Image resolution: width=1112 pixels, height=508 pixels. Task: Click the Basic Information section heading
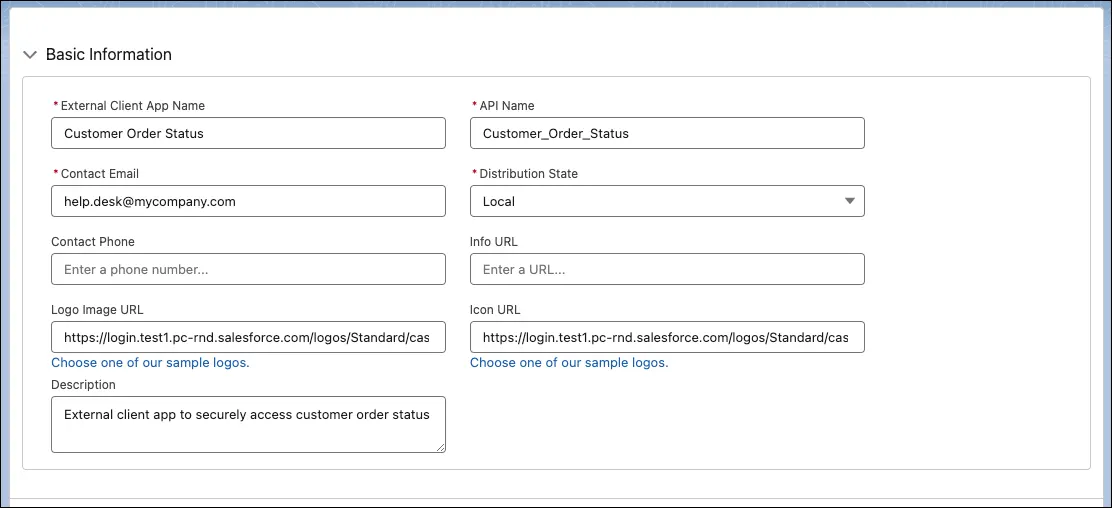click(109, 55)
